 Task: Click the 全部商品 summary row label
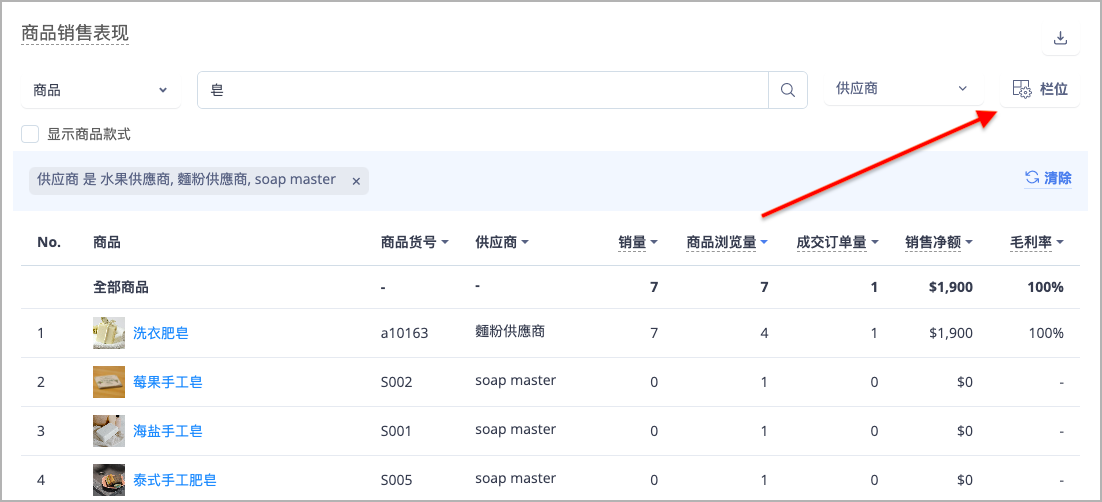(120, 287)
